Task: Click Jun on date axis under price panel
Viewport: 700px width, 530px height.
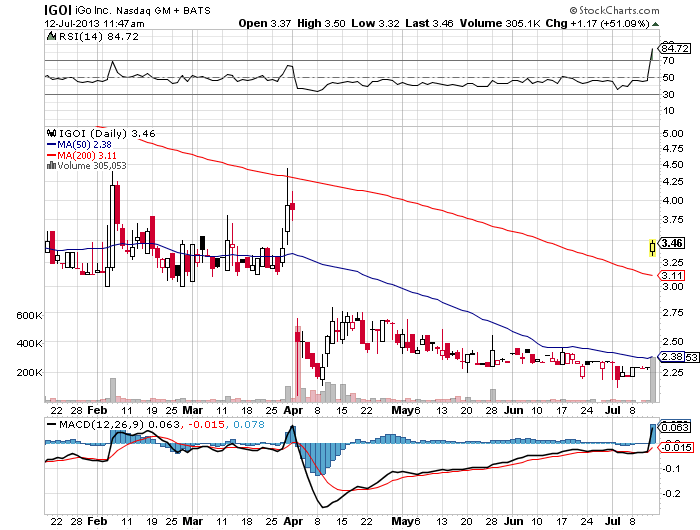Action: (x=514, y=410)
